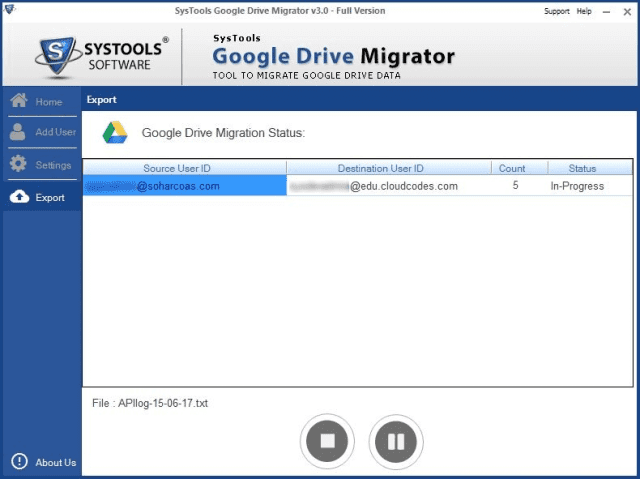Open the Add User sidebar item
This screenshot has height=479, width=640.
[42, 132]
